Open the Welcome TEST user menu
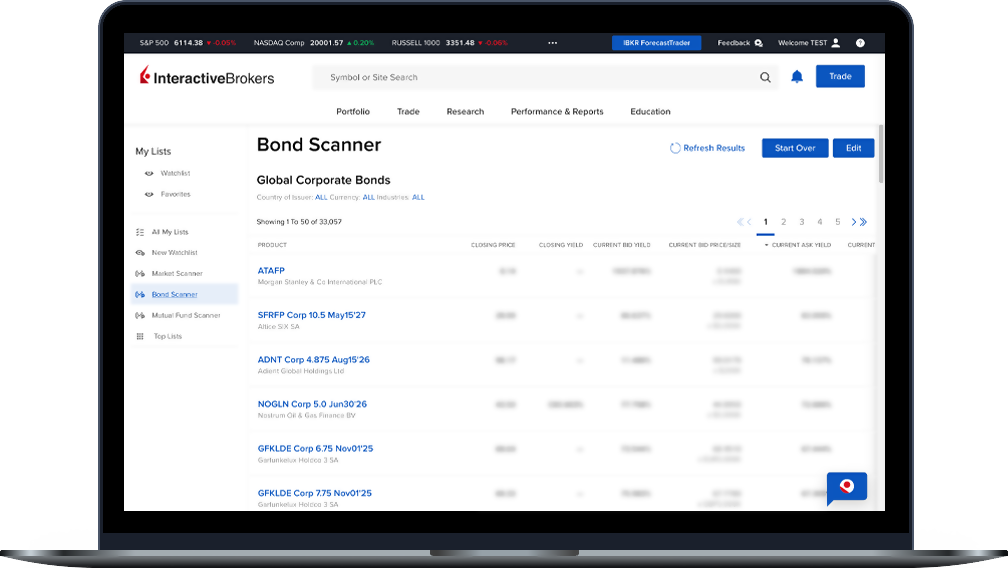This screenshot has width=1008, height=568. click(808, 43)
